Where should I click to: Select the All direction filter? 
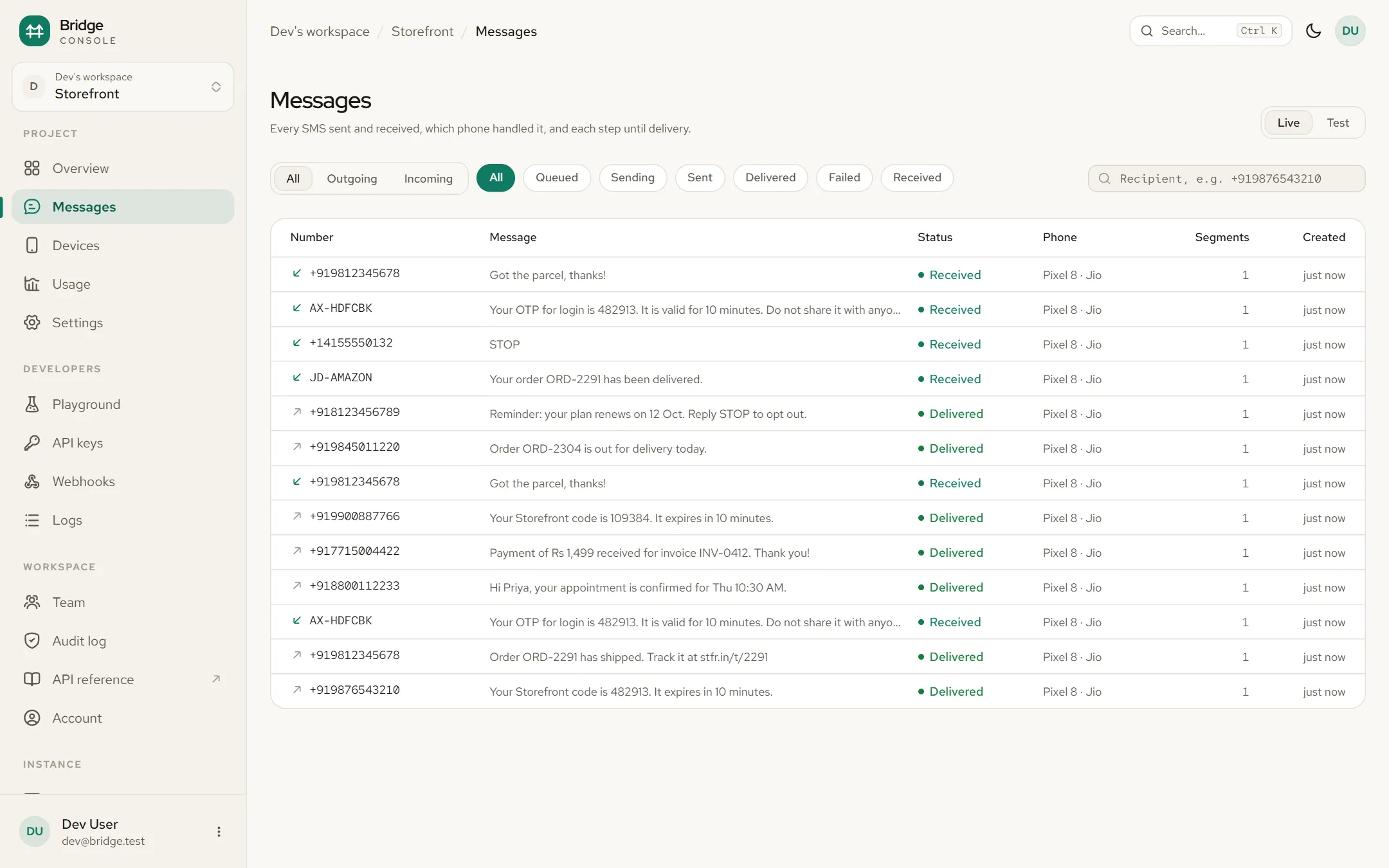(x=293, y=179)
